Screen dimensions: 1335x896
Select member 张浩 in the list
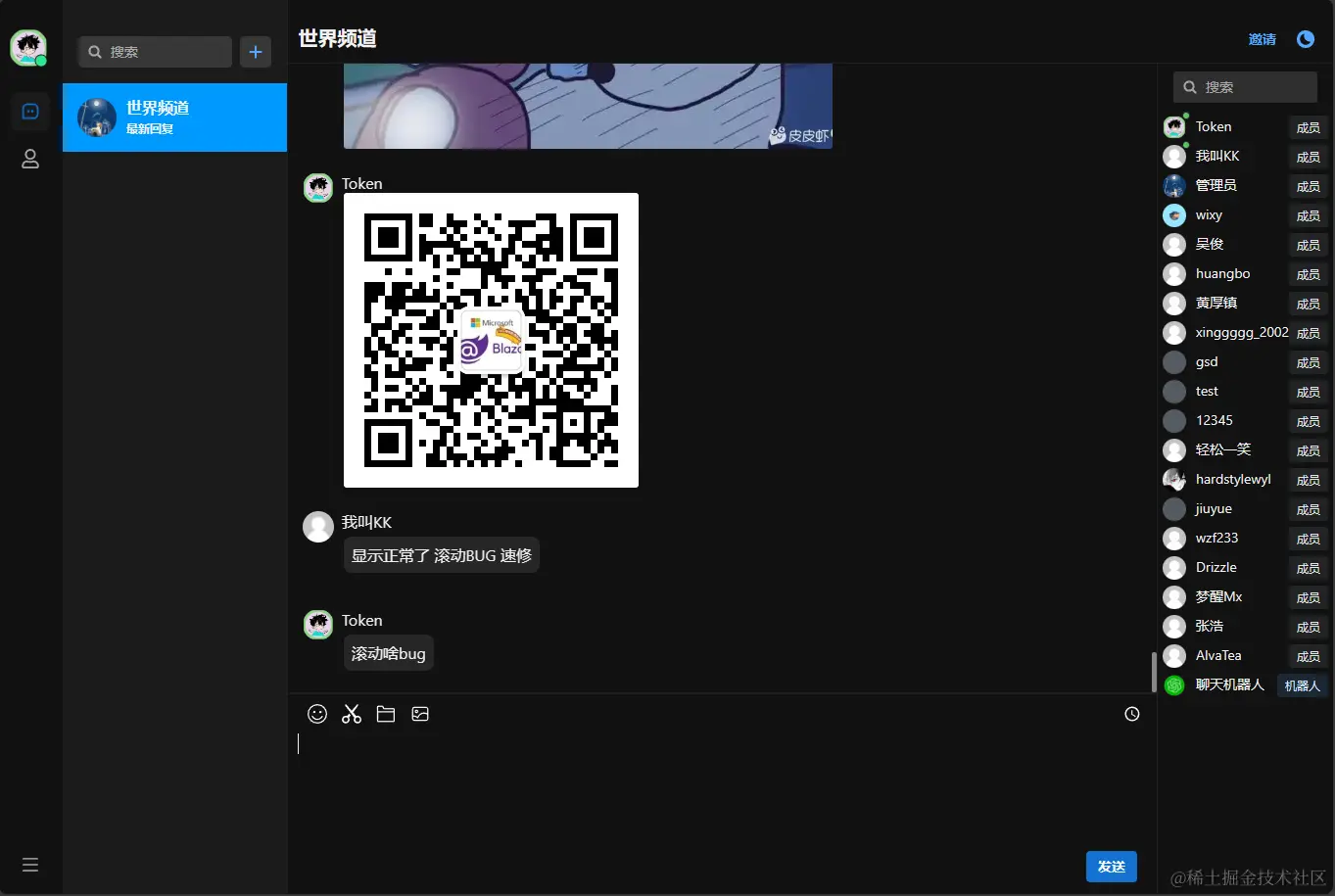coord(1244,626)
